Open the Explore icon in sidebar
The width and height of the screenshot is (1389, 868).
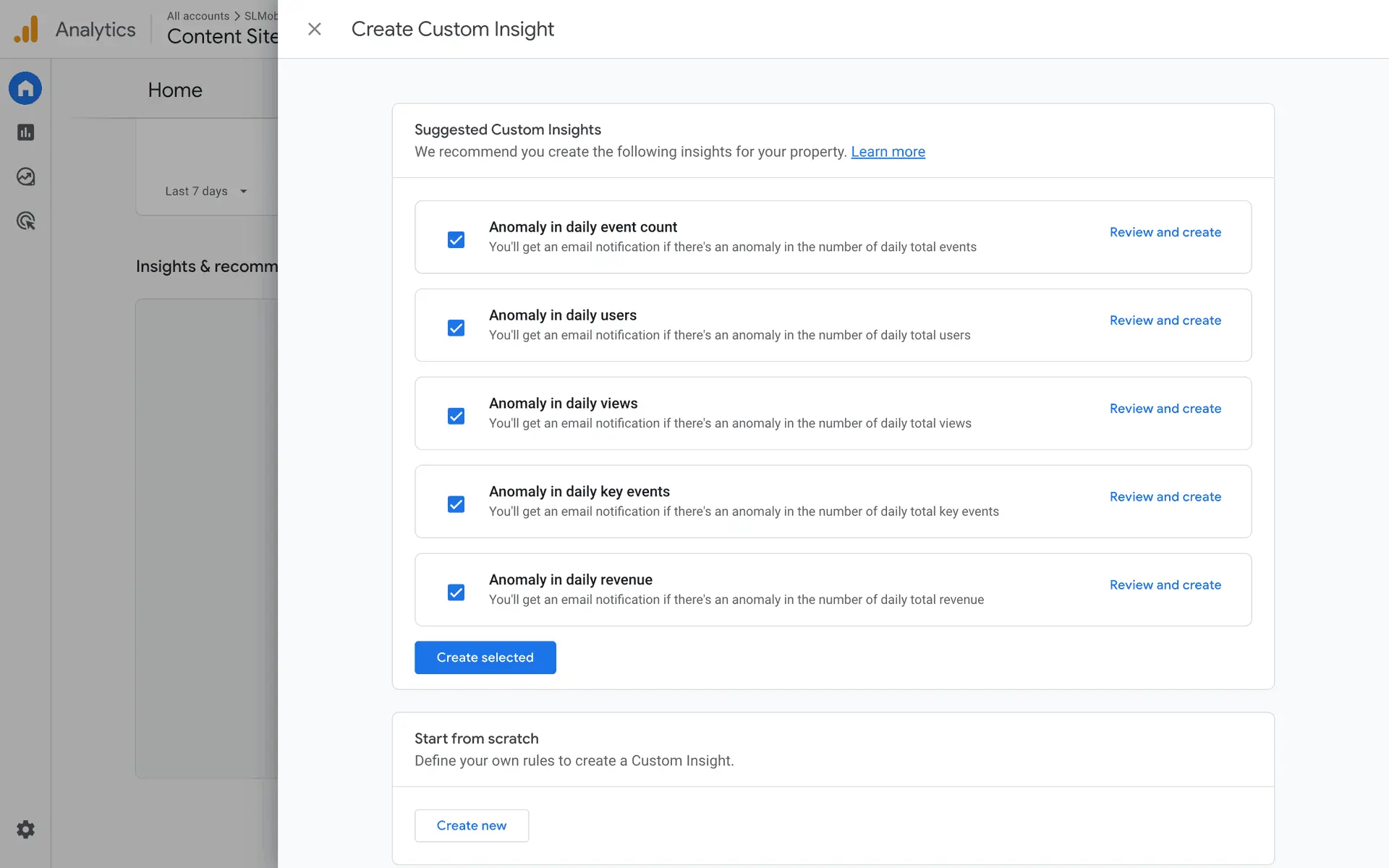click(x=25, y=176)
